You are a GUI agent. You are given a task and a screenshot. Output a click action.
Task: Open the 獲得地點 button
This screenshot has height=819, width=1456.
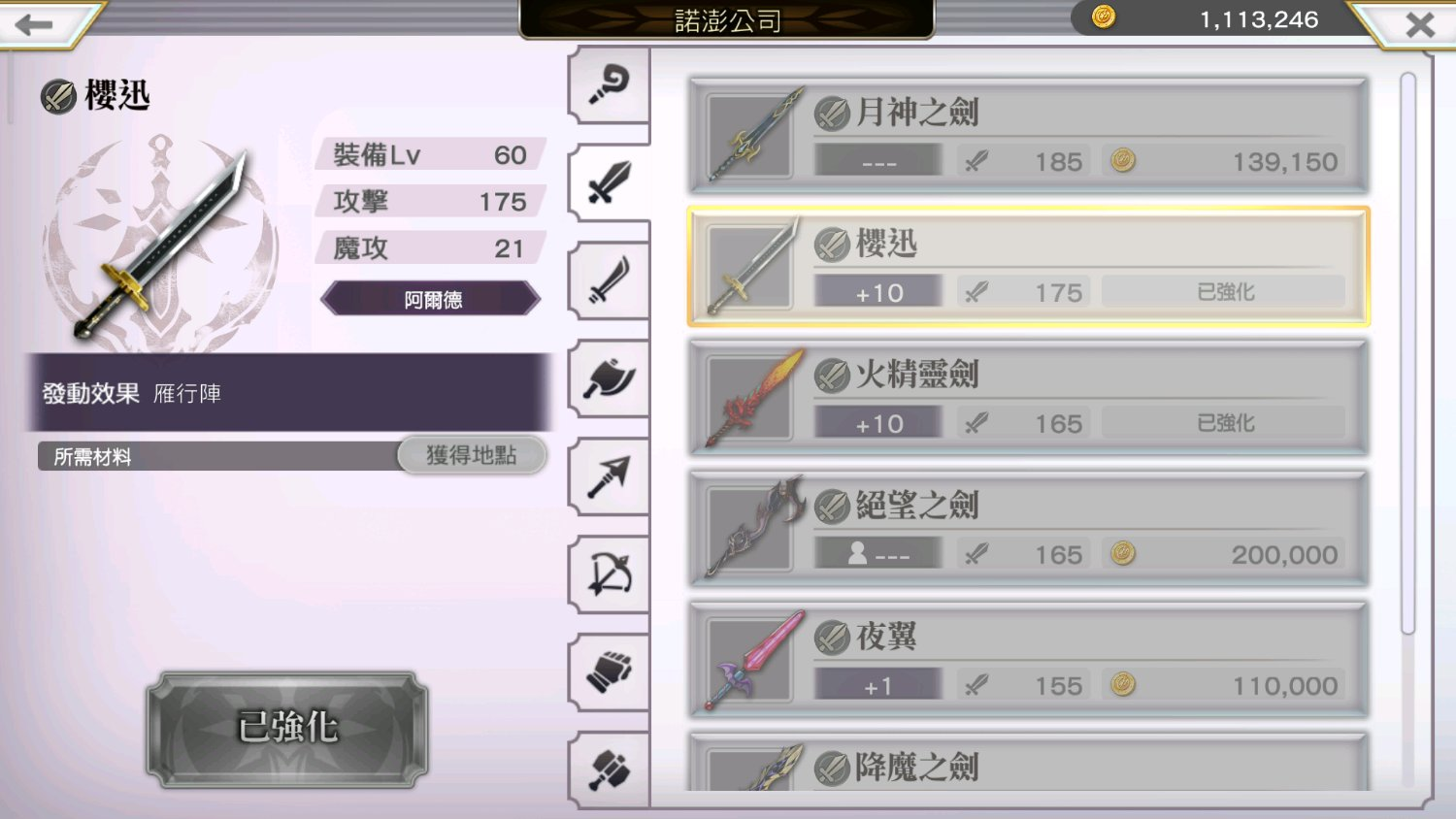(x=472, y=455)
